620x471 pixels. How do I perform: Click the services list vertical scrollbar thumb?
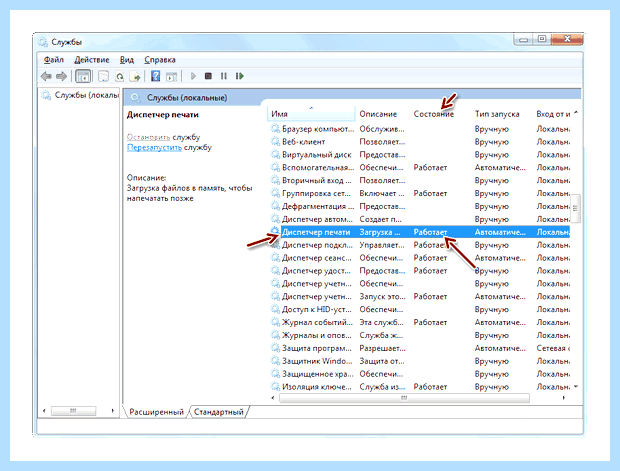click(x=575, y=208)
